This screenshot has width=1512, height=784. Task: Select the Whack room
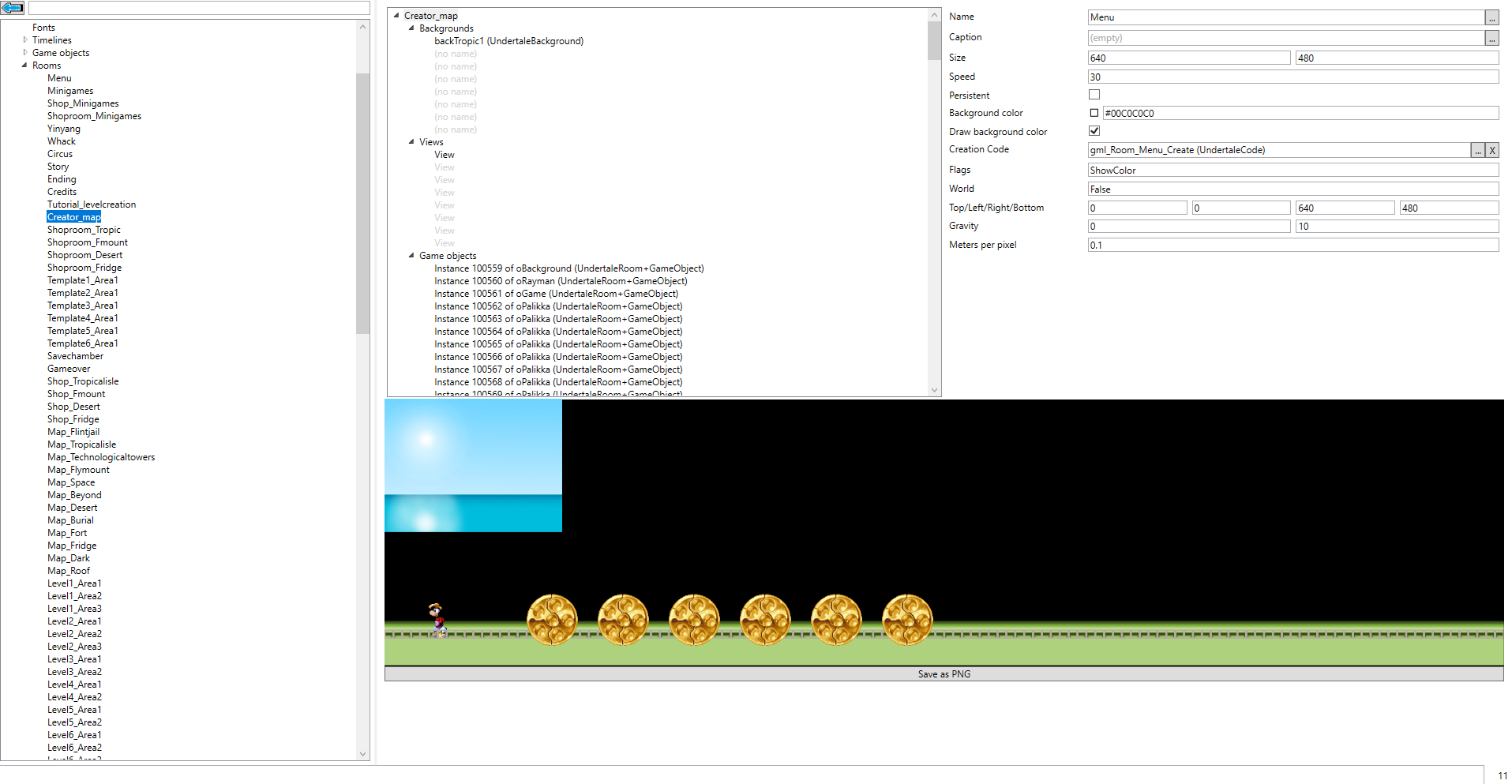coord(62,141)
